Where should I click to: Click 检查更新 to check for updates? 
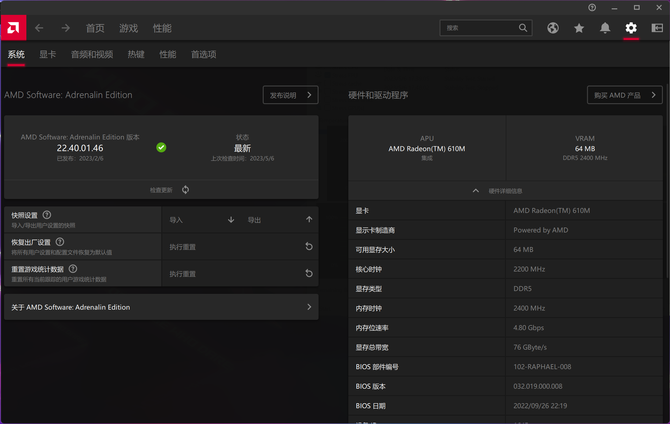click(161, 190)
